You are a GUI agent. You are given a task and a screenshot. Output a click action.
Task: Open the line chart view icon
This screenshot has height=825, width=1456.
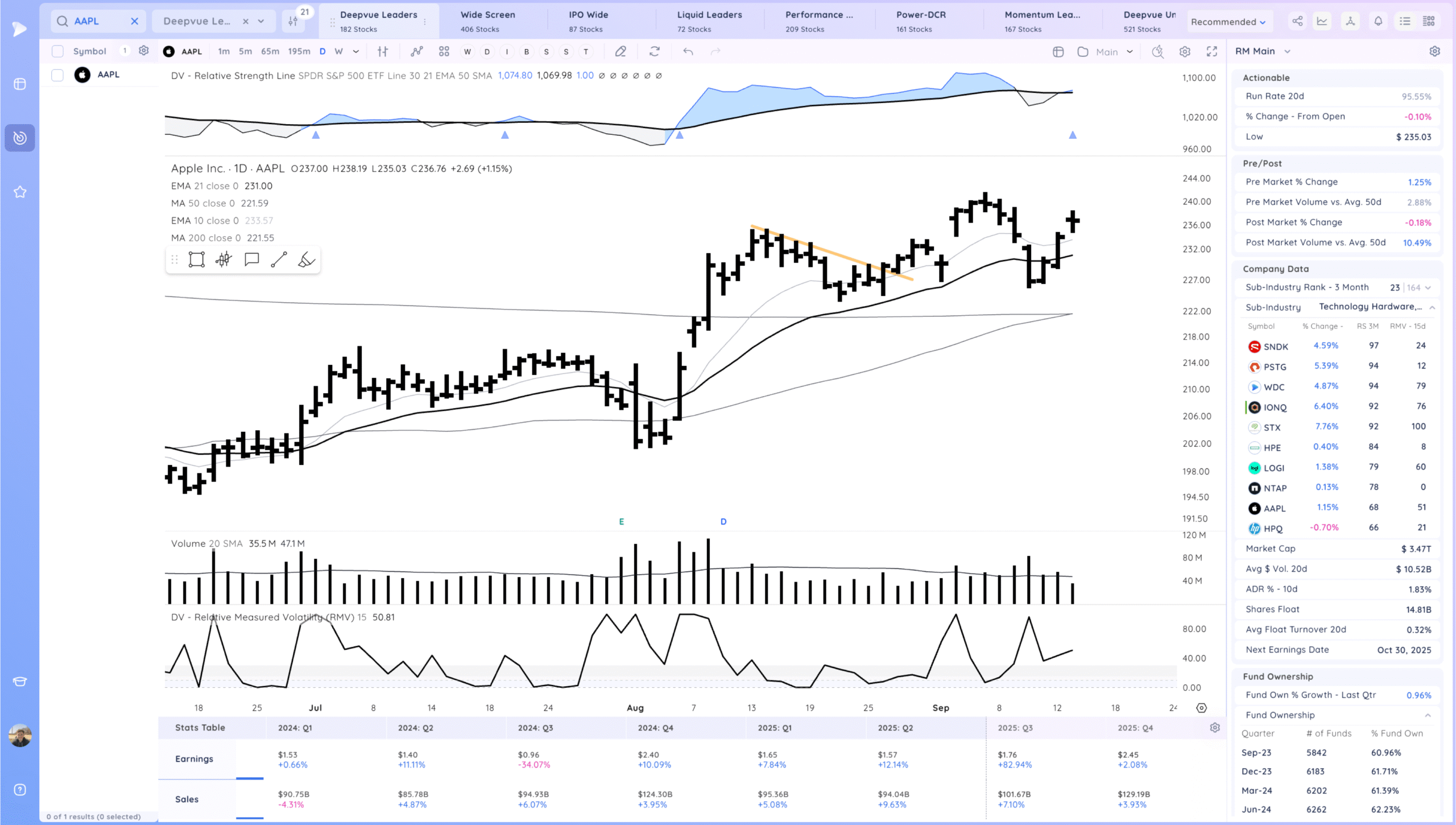coord(1322,21)
